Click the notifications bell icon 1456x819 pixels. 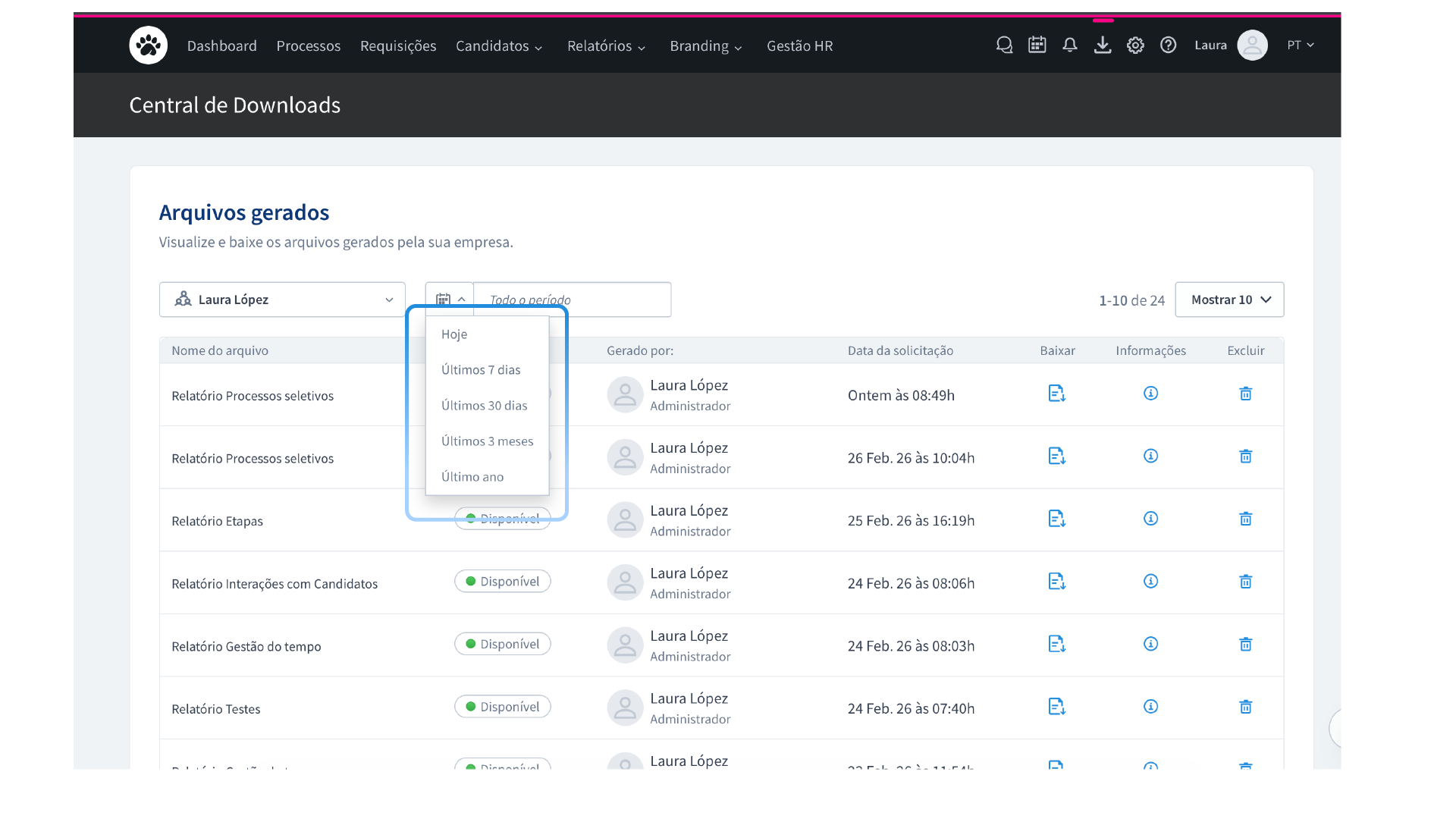point(1069,45)
